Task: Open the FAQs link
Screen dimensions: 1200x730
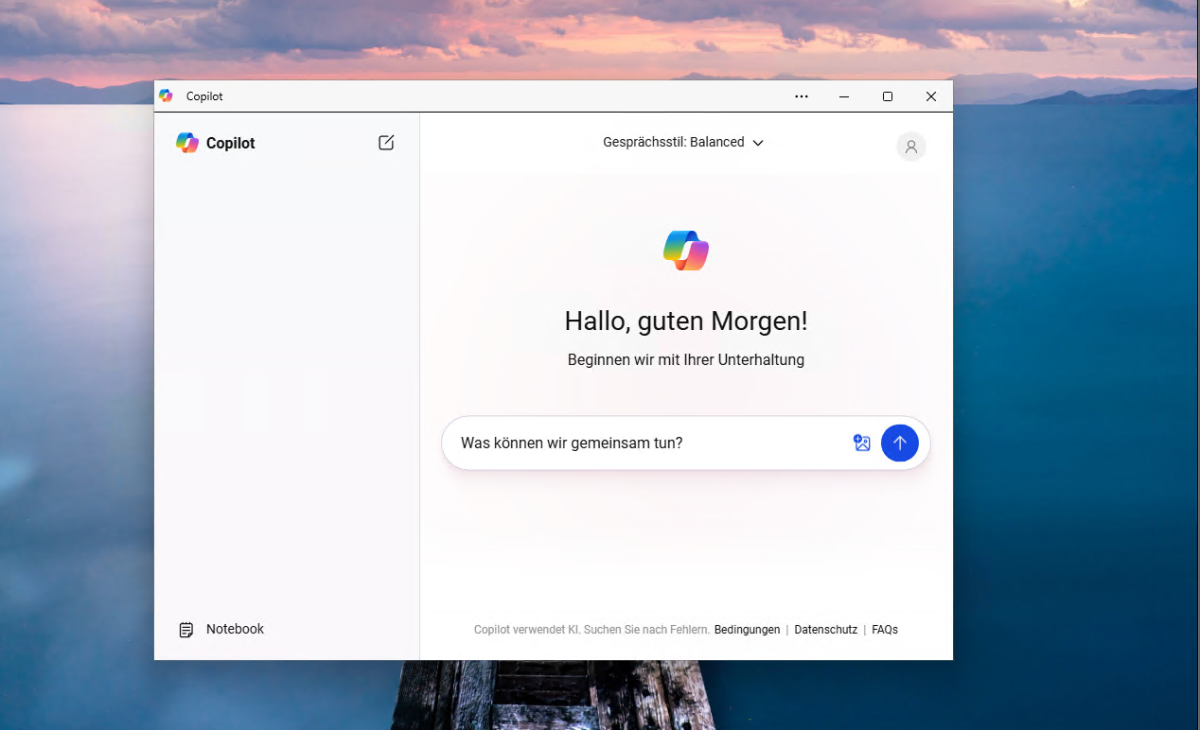Action: (x=884, y=629)
